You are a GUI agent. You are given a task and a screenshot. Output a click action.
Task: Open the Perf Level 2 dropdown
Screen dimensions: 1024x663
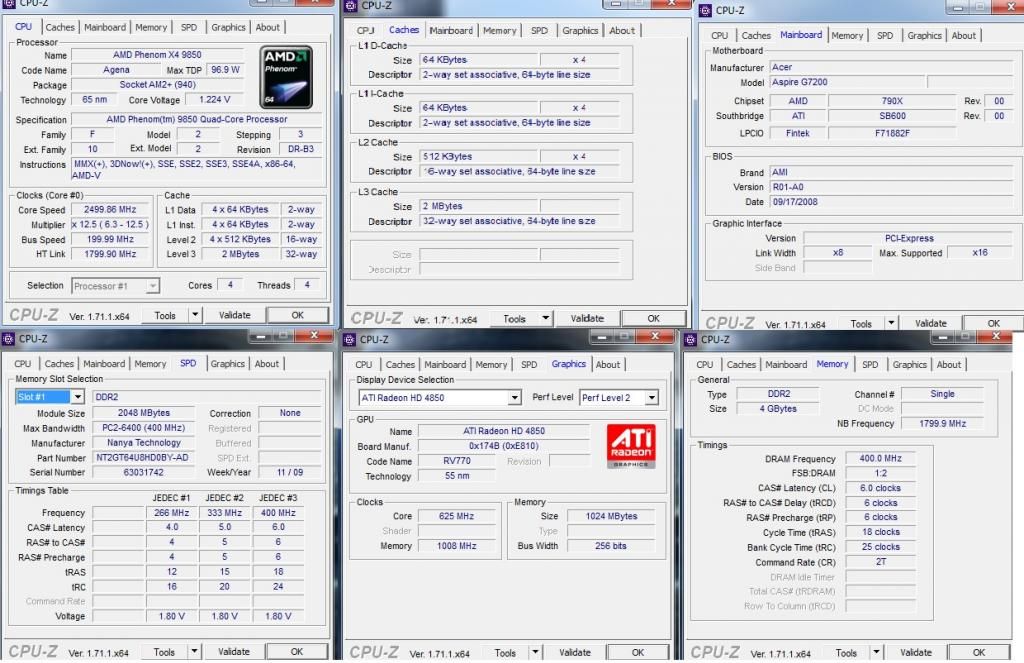tap(651, 397)
